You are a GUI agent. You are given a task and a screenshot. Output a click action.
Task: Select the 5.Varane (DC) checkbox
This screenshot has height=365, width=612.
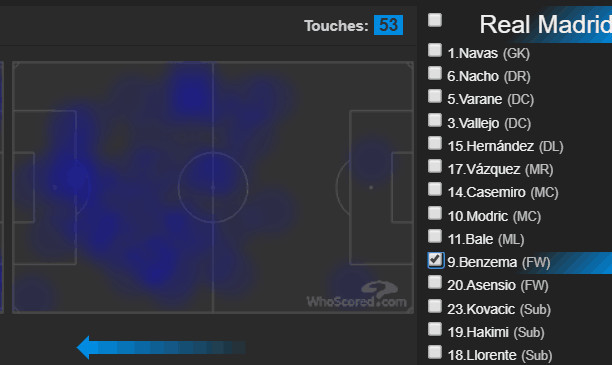point(435,96)
